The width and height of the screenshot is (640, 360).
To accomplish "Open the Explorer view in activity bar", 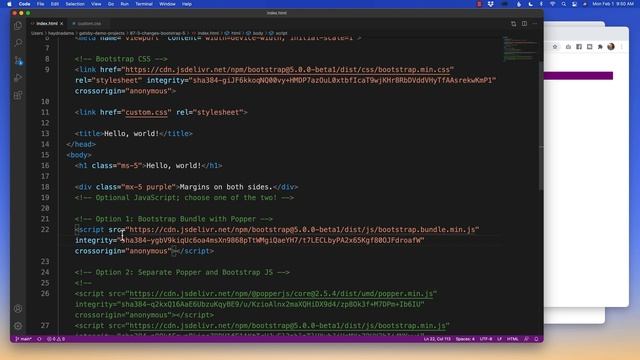I will pos(18,26).
